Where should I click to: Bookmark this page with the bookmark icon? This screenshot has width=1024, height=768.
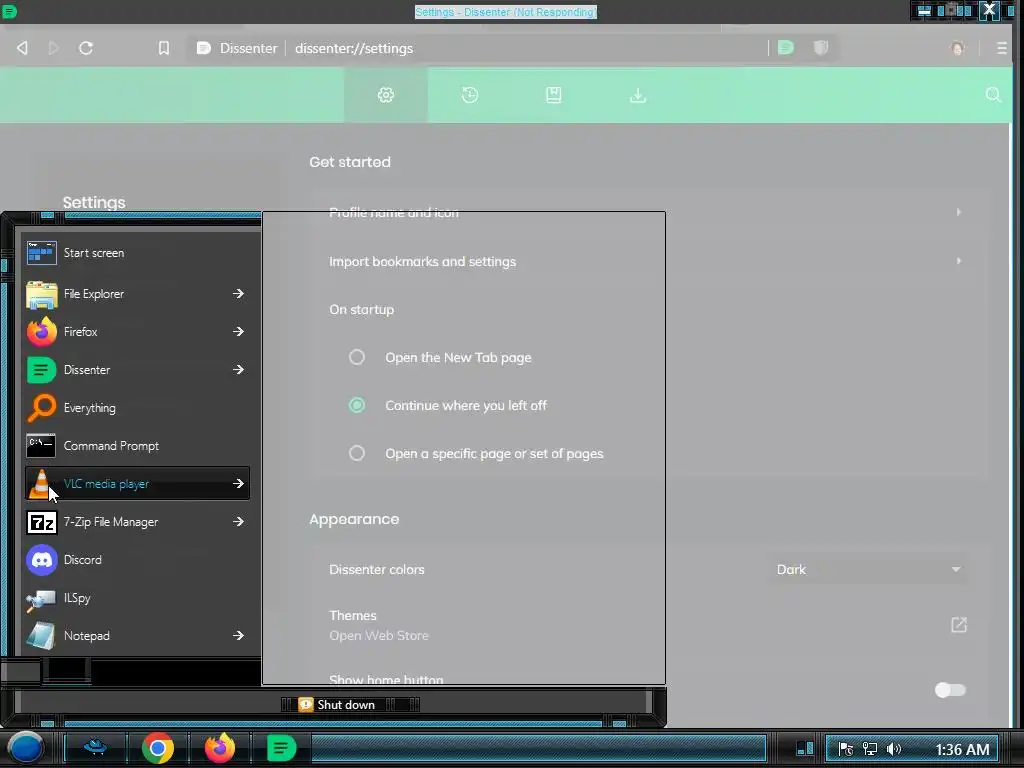(164, 48)
